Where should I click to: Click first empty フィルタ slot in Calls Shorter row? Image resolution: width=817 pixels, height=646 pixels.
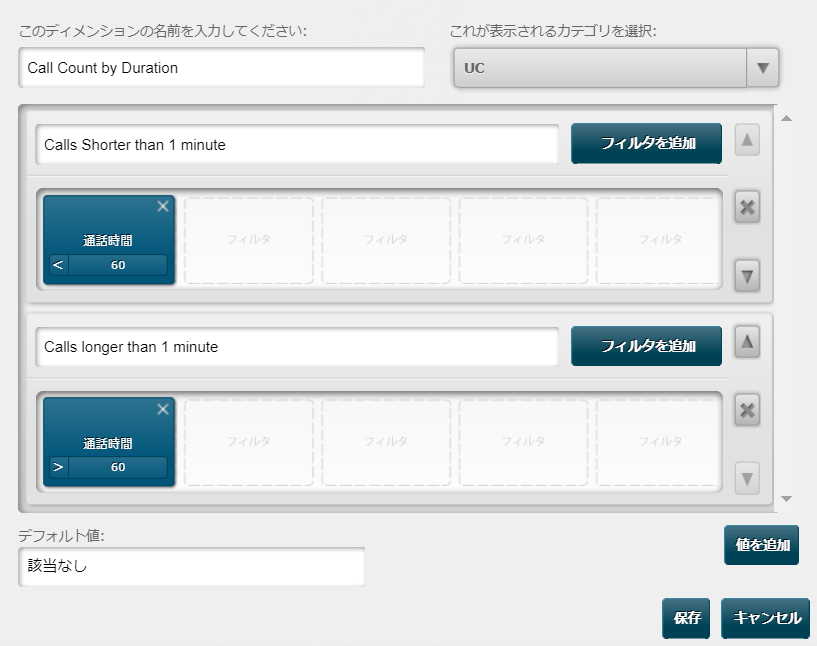click(249, 240)
